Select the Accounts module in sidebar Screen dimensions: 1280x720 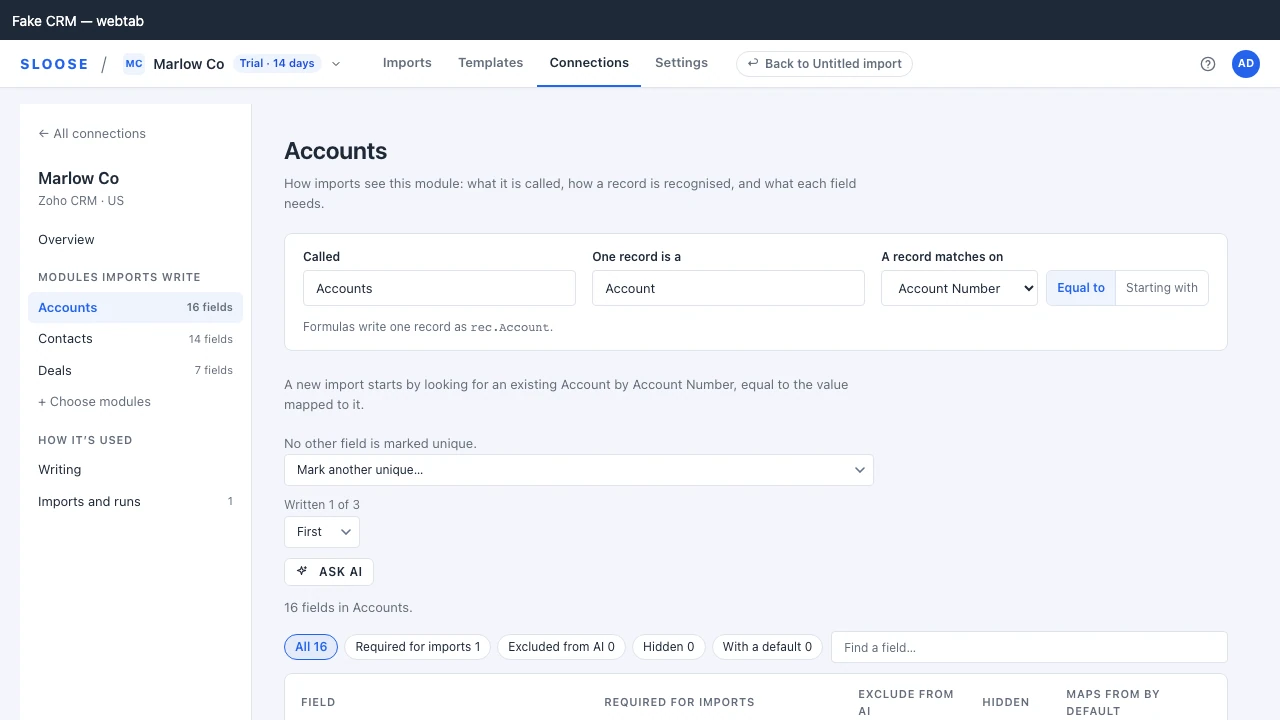click(135, 308)
